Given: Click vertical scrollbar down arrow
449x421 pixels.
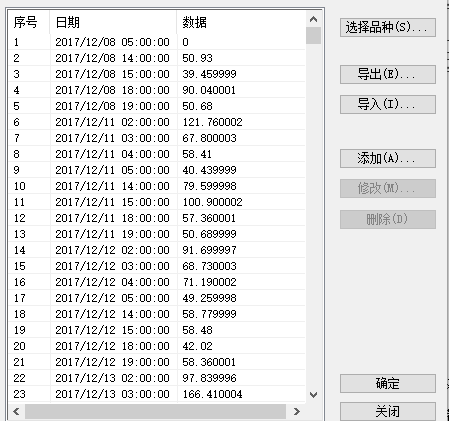Looking at the screenshot, I should [x=313, y=395].
